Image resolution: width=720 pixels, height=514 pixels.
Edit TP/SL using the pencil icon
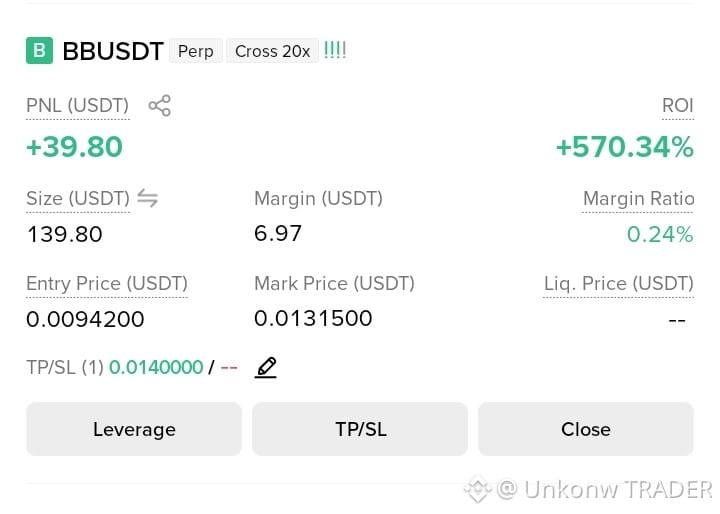tap(266, 367)
